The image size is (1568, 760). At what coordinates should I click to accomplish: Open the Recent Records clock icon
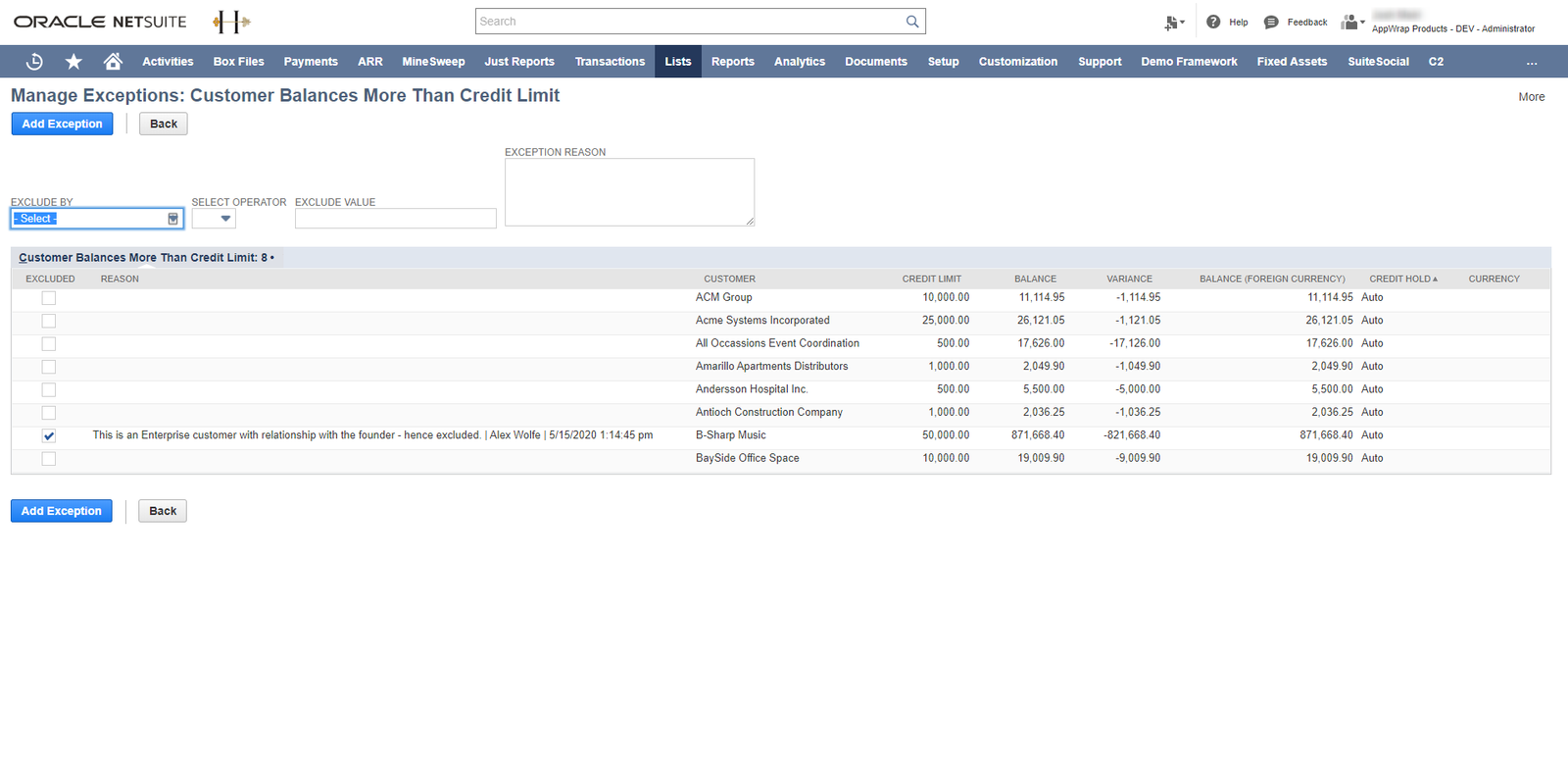coord(34,62)
